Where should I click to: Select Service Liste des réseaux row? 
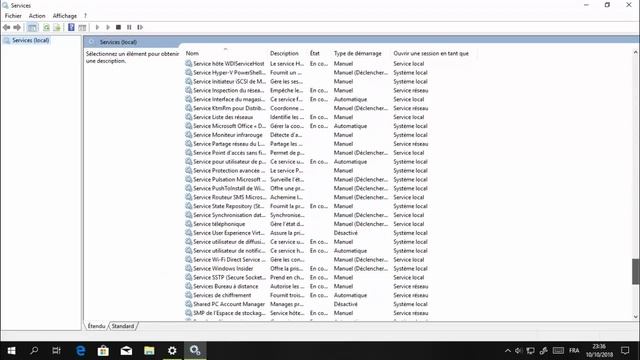tap(306, 117)
